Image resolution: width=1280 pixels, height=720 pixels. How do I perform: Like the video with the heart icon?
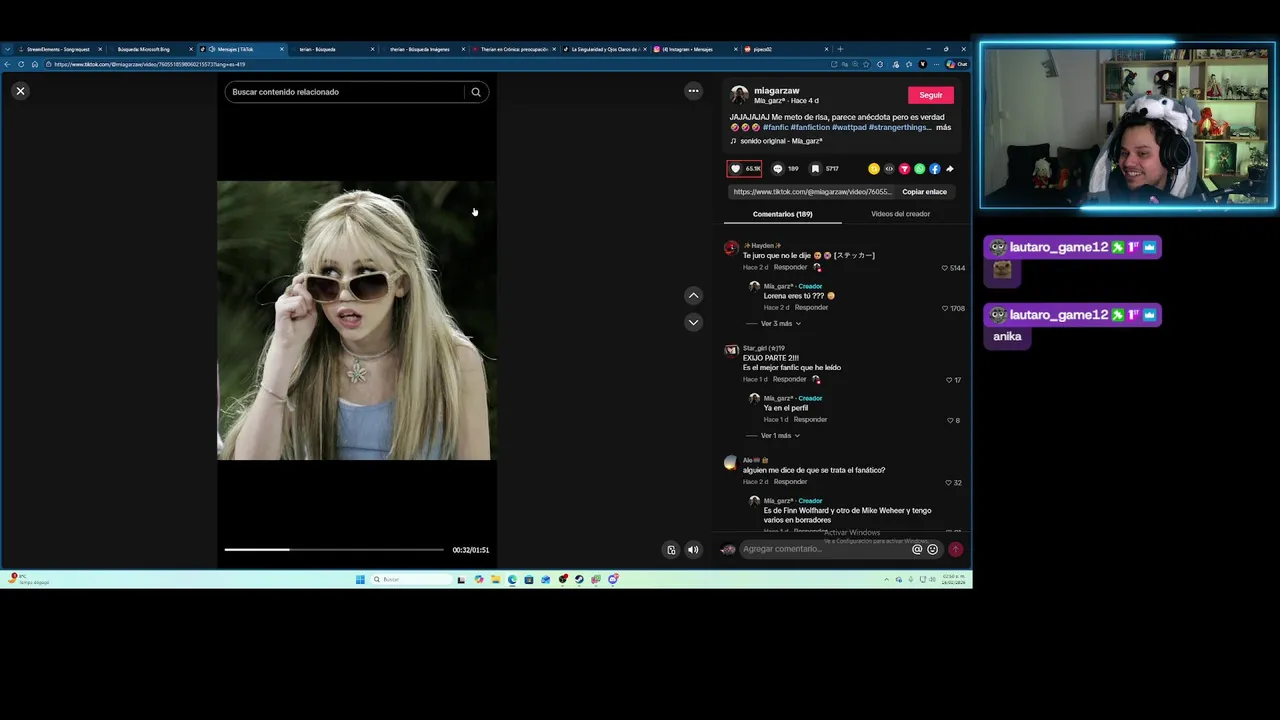click(736, 169)
